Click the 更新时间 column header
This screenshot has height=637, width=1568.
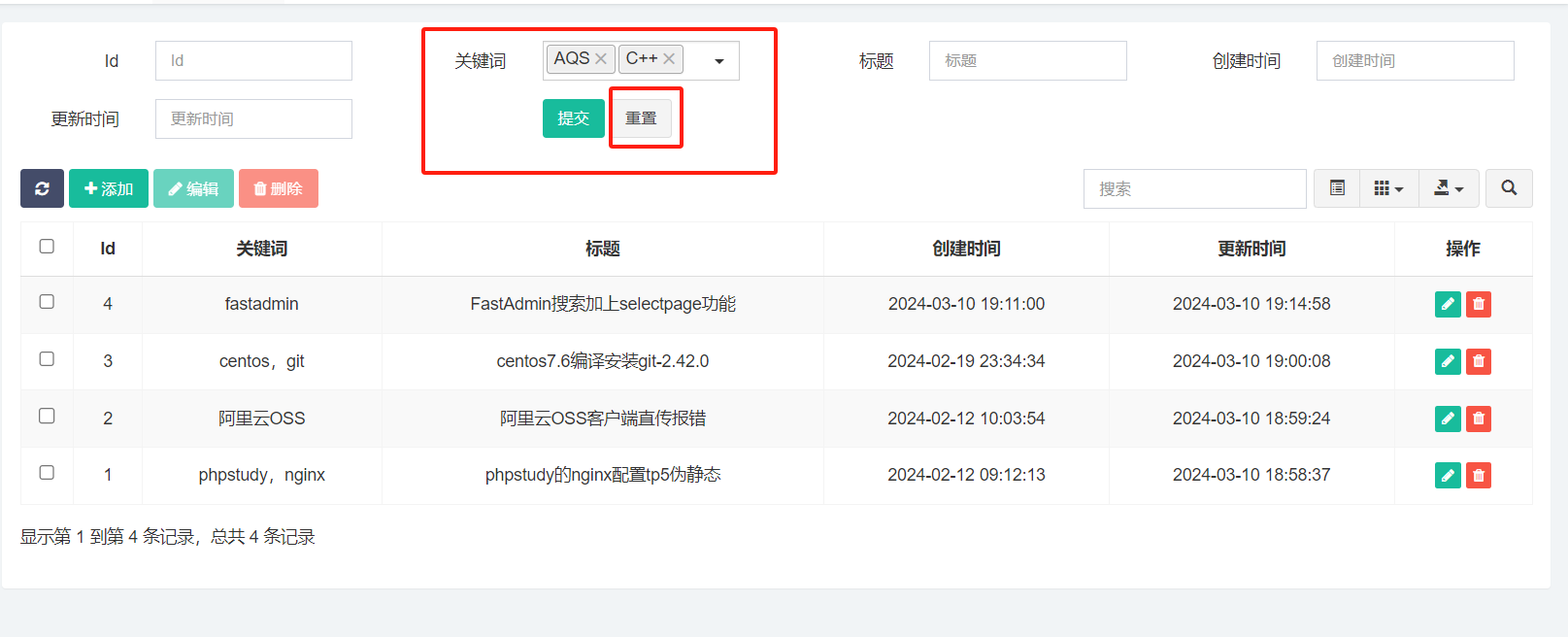[1251, 249]
